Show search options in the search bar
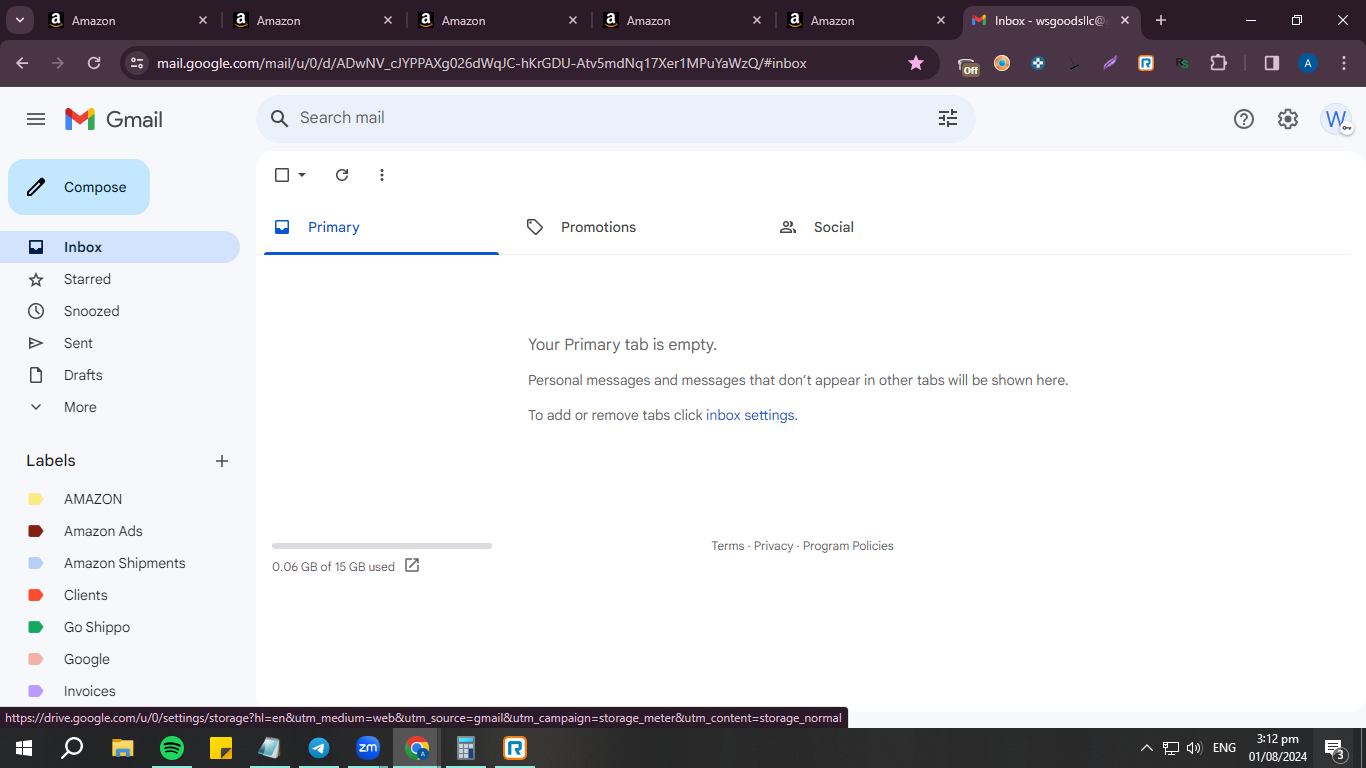Image resolution: width=1366 pixels, height=768 pixels. 948,118
